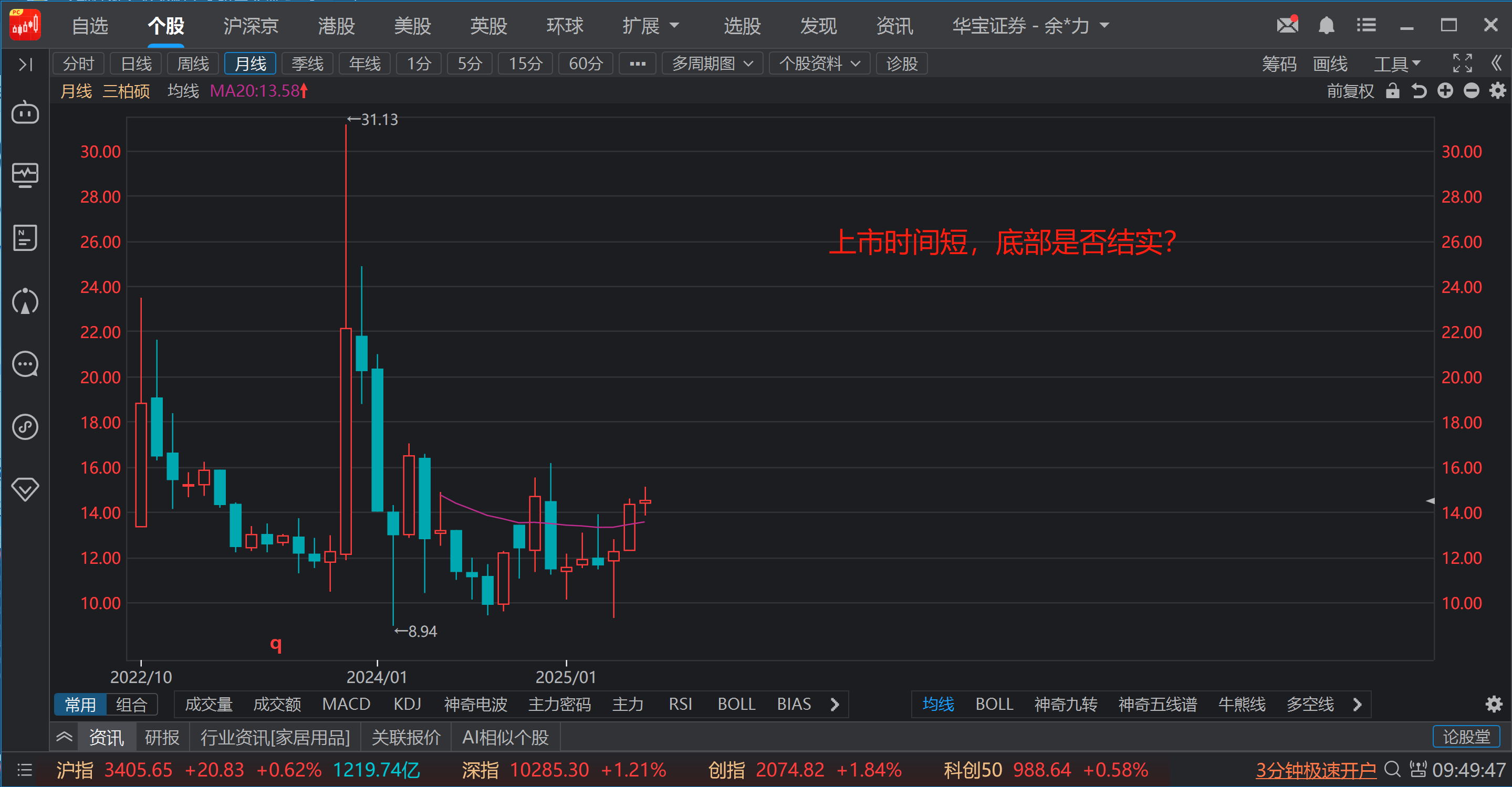The height and width of the screenshot is (787, 1512).
Task: Click the price marker arrow on right axis
Action: coord(1431,501)
